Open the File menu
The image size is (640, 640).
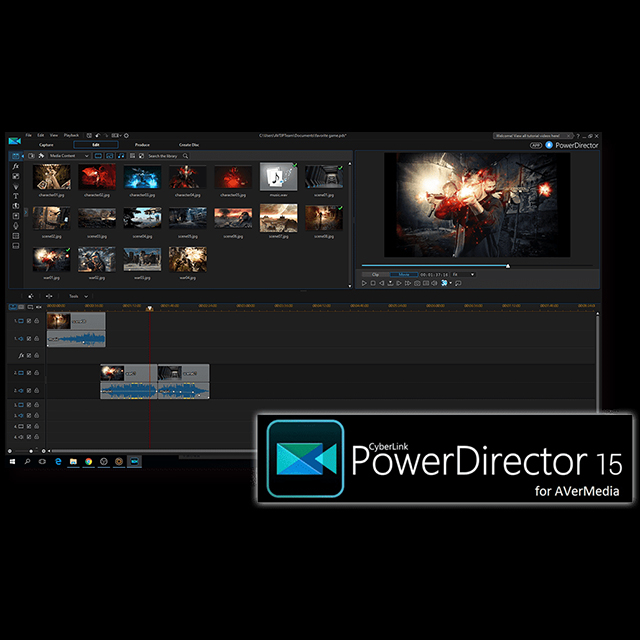point(29,135)
